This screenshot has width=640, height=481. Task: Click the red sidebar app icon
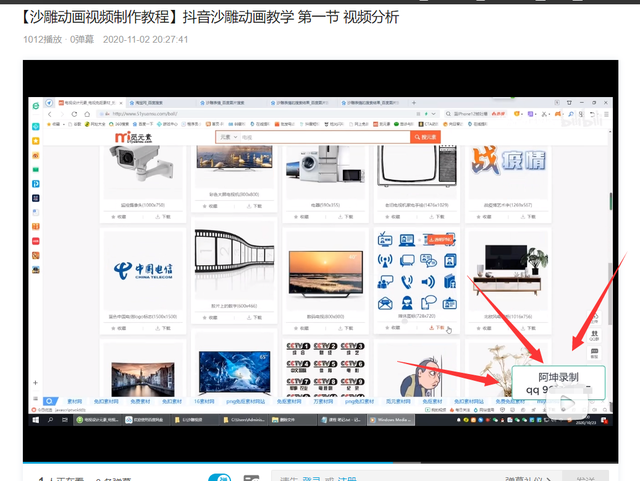36,241
